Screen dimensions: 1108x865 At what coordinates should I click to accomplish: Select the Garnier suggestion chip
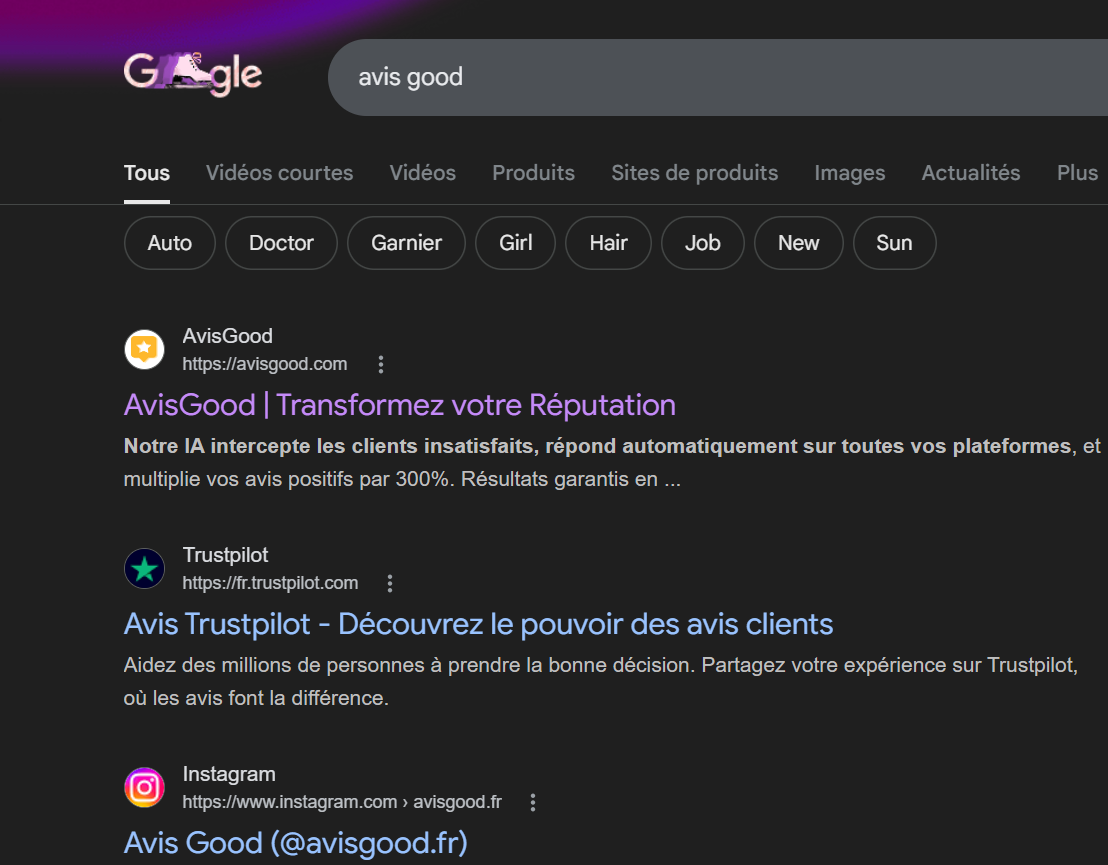coord(406,243)
